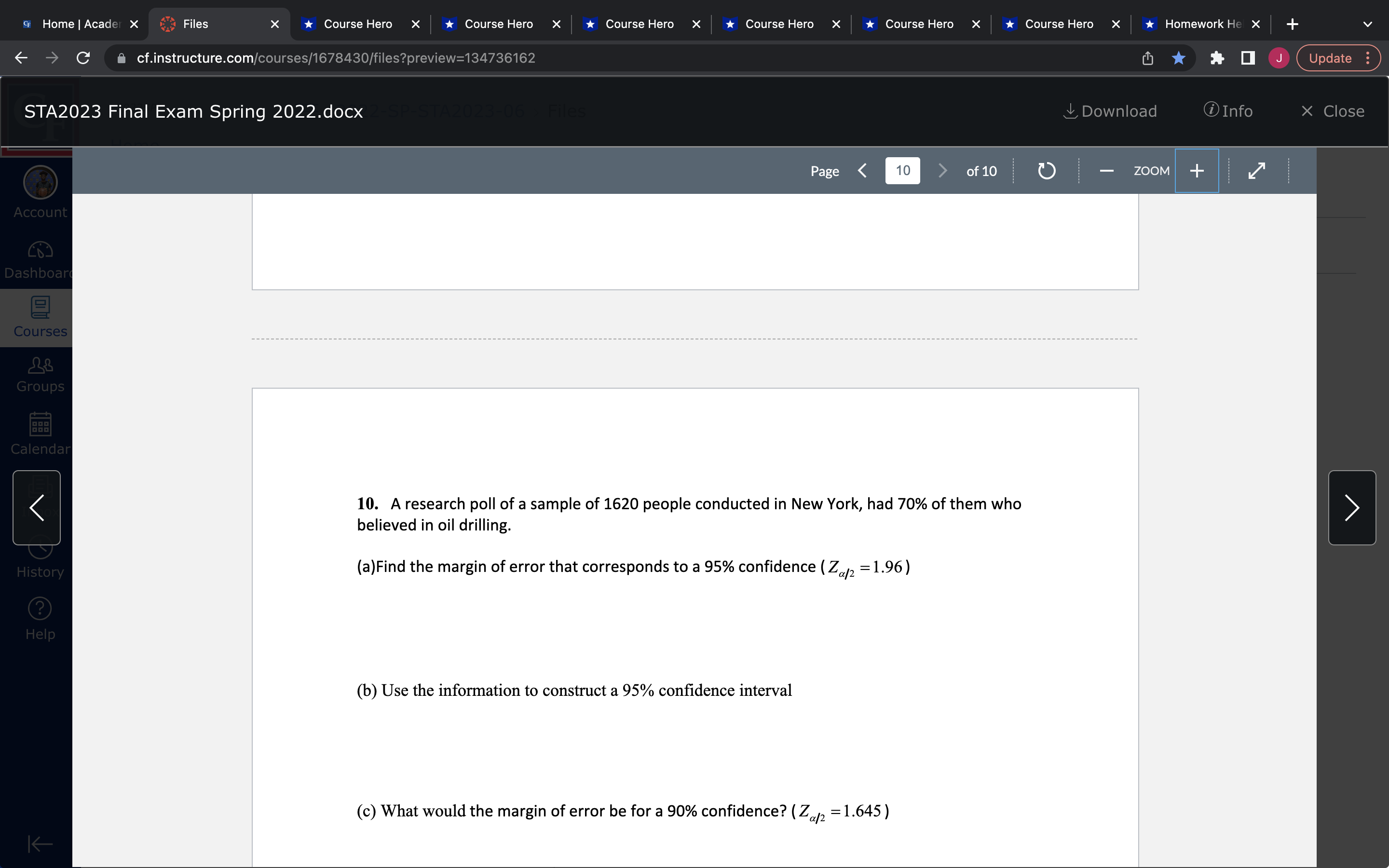This screenshot has height=868, width=1389.
Task: Rotate the document preview
Action: (1046, 171)
